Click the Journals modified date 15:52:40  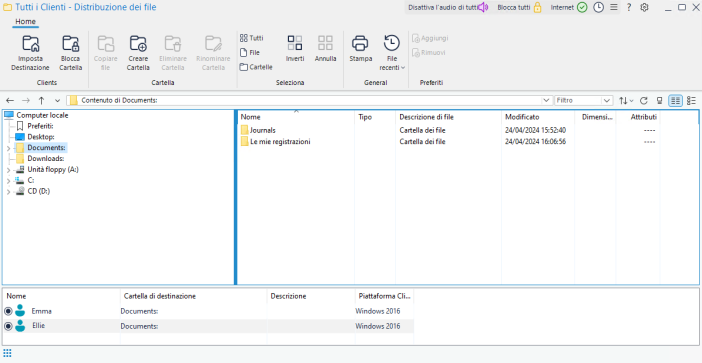pos(535,130)
